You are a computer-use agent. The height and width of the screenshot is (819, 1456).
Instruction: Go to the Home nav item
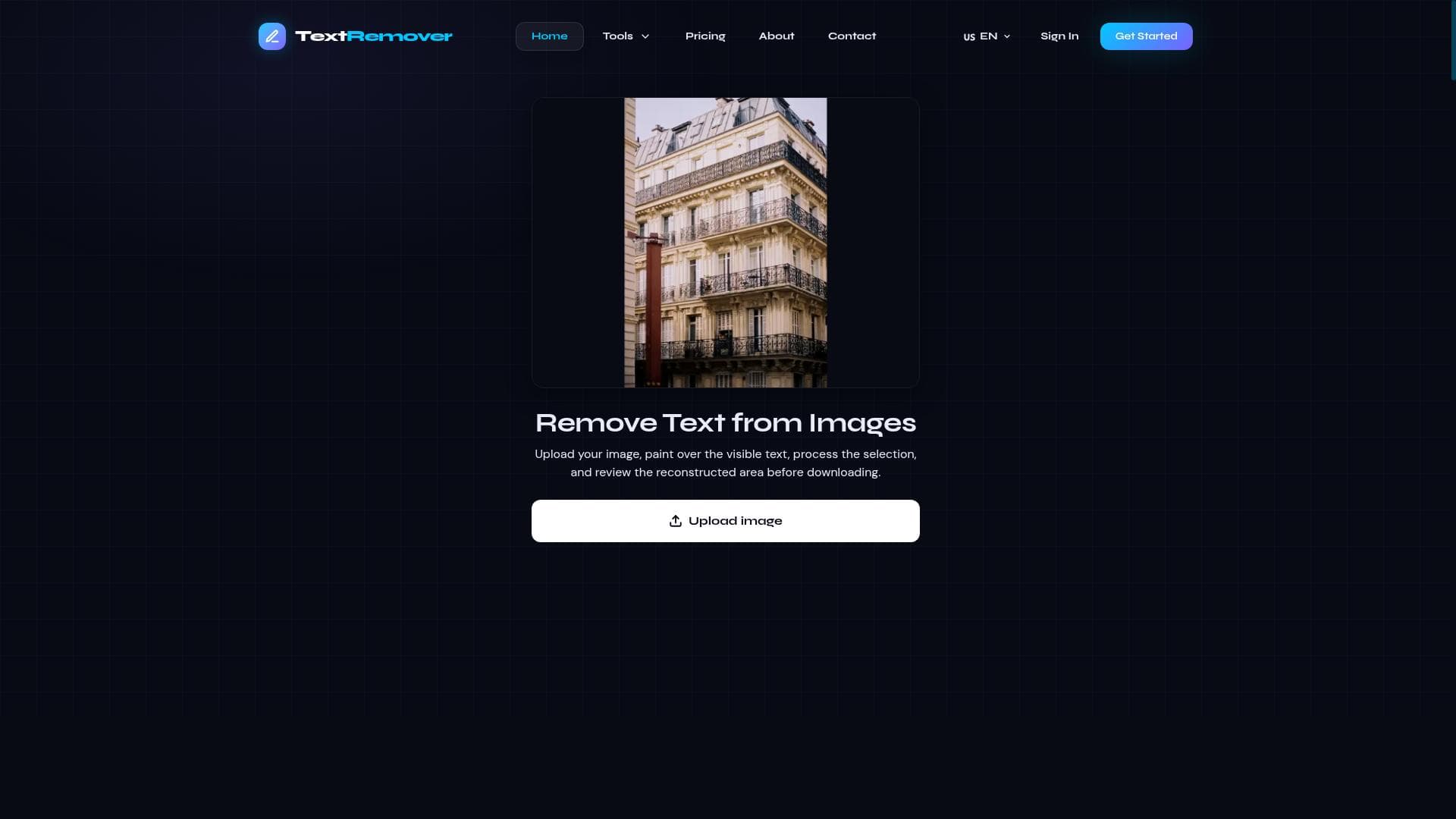tap(550, 36)
